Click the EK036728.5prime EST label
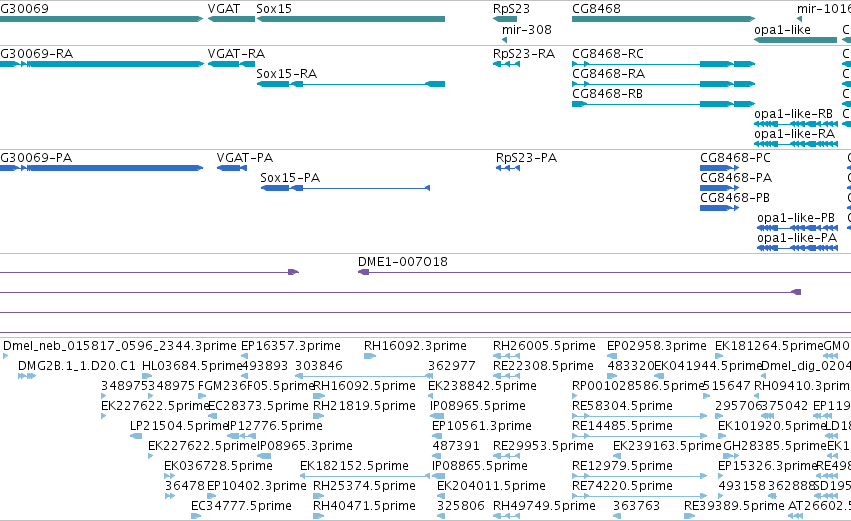The height and width of the screenshot is (521, 851). tap(218, 466)
